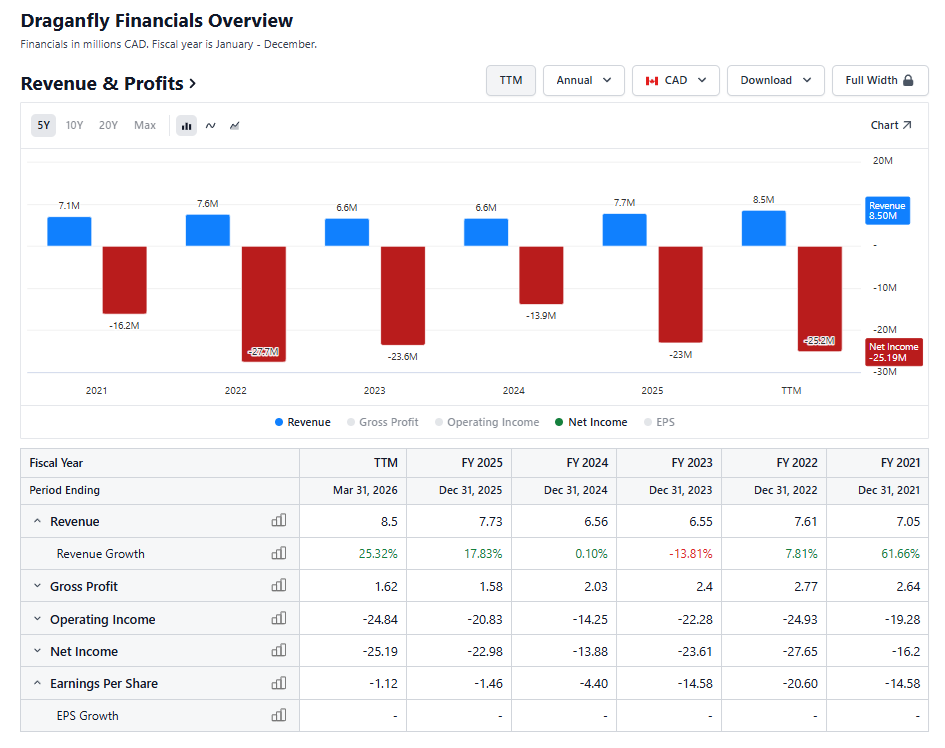Click the 2022 net income red bar
This screenshot has height=748, width=945.
point(264,304)
